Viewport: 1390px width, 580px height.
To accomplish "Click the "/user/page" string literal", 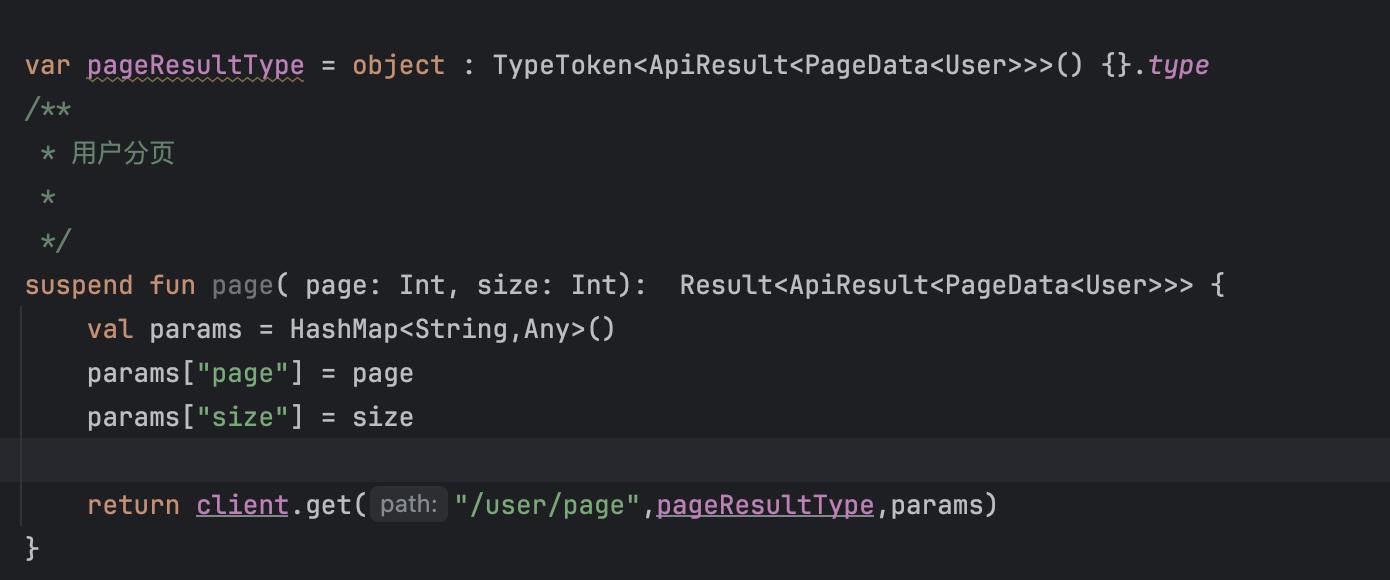I will click(x=547, y=505).
